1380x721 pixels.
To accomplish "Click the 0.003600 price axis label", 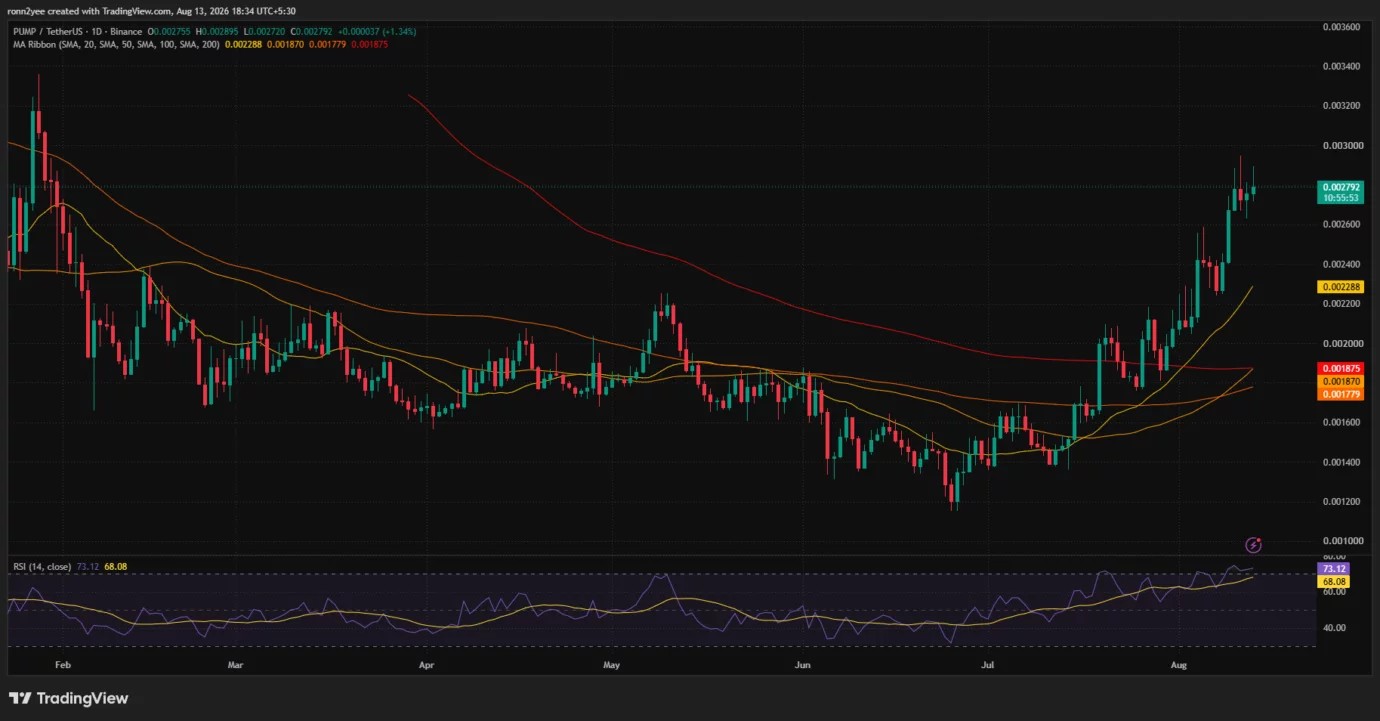I will pos(1341,27).
